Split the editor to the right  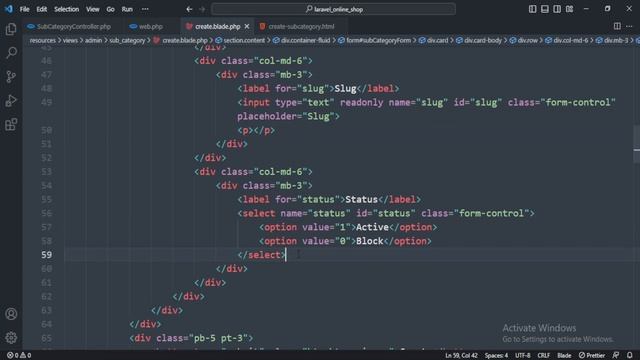point(617,26)
